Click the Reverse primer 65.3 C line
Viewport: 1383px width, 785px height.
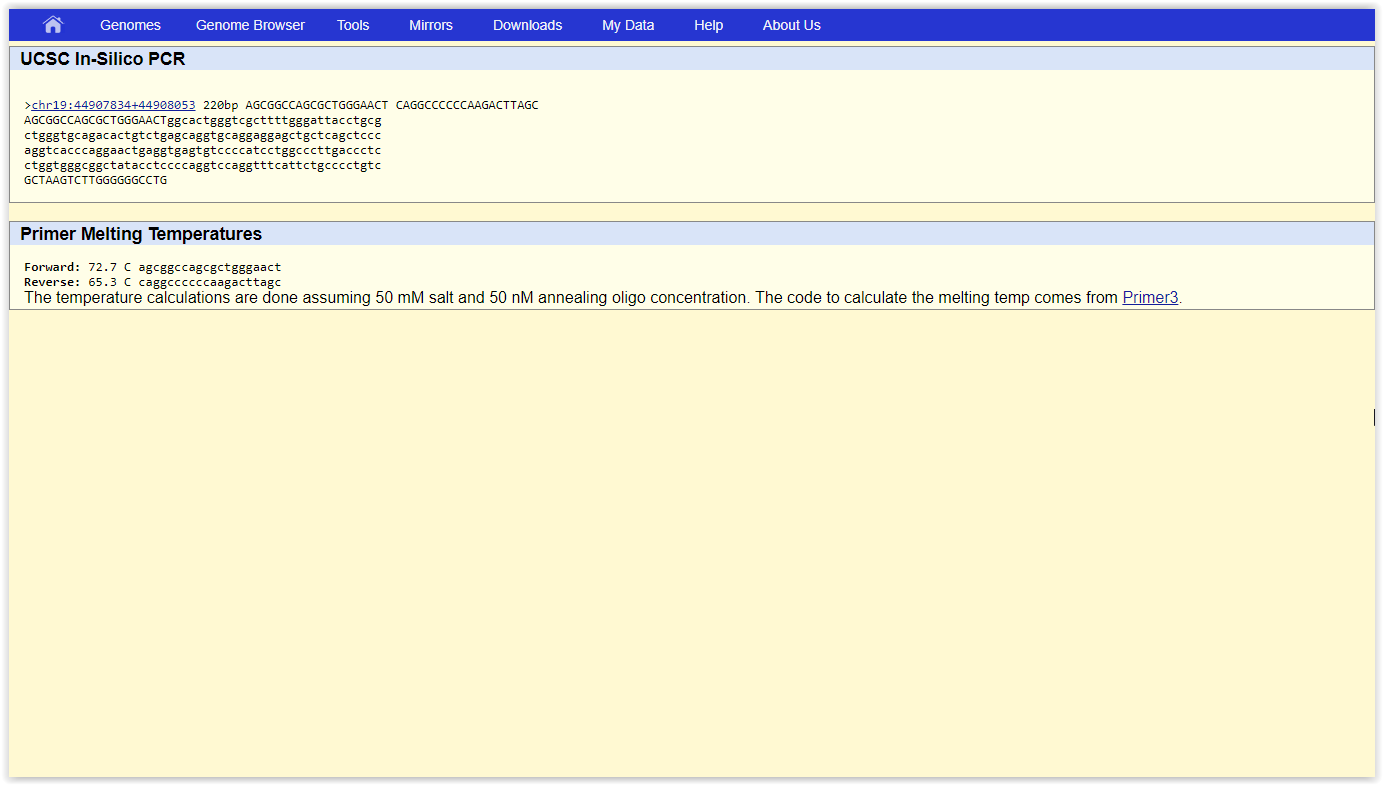[x=153, y=282]
